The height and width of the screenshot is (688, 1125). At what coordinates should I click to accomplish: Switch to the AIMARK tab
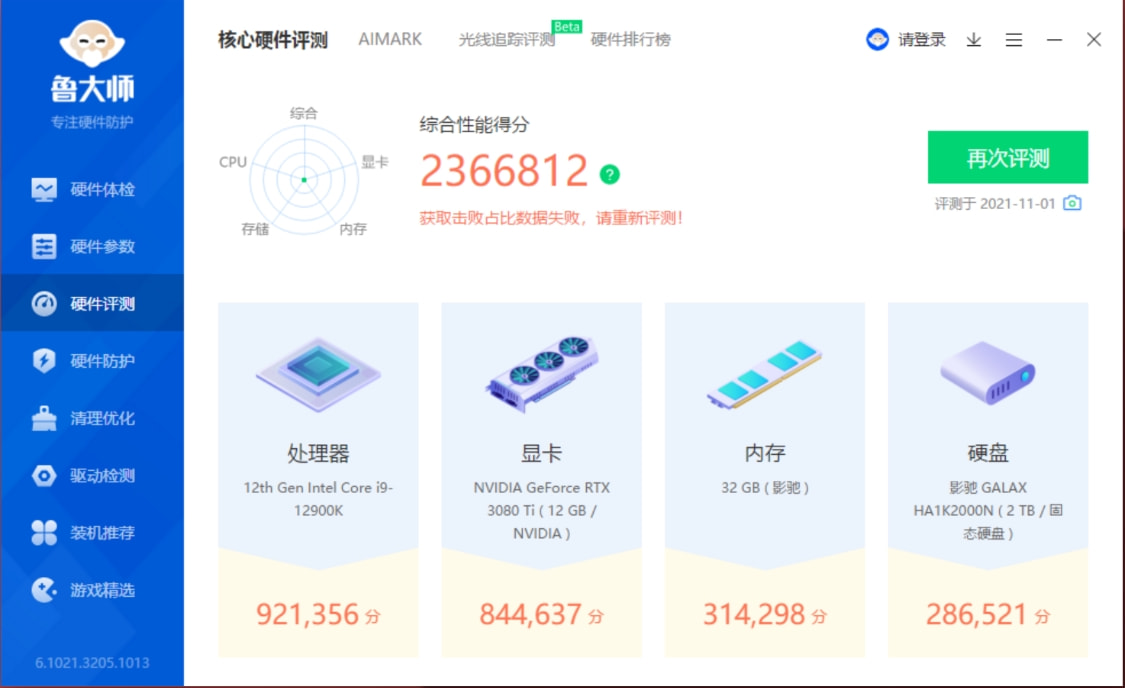tap(389, 40)
